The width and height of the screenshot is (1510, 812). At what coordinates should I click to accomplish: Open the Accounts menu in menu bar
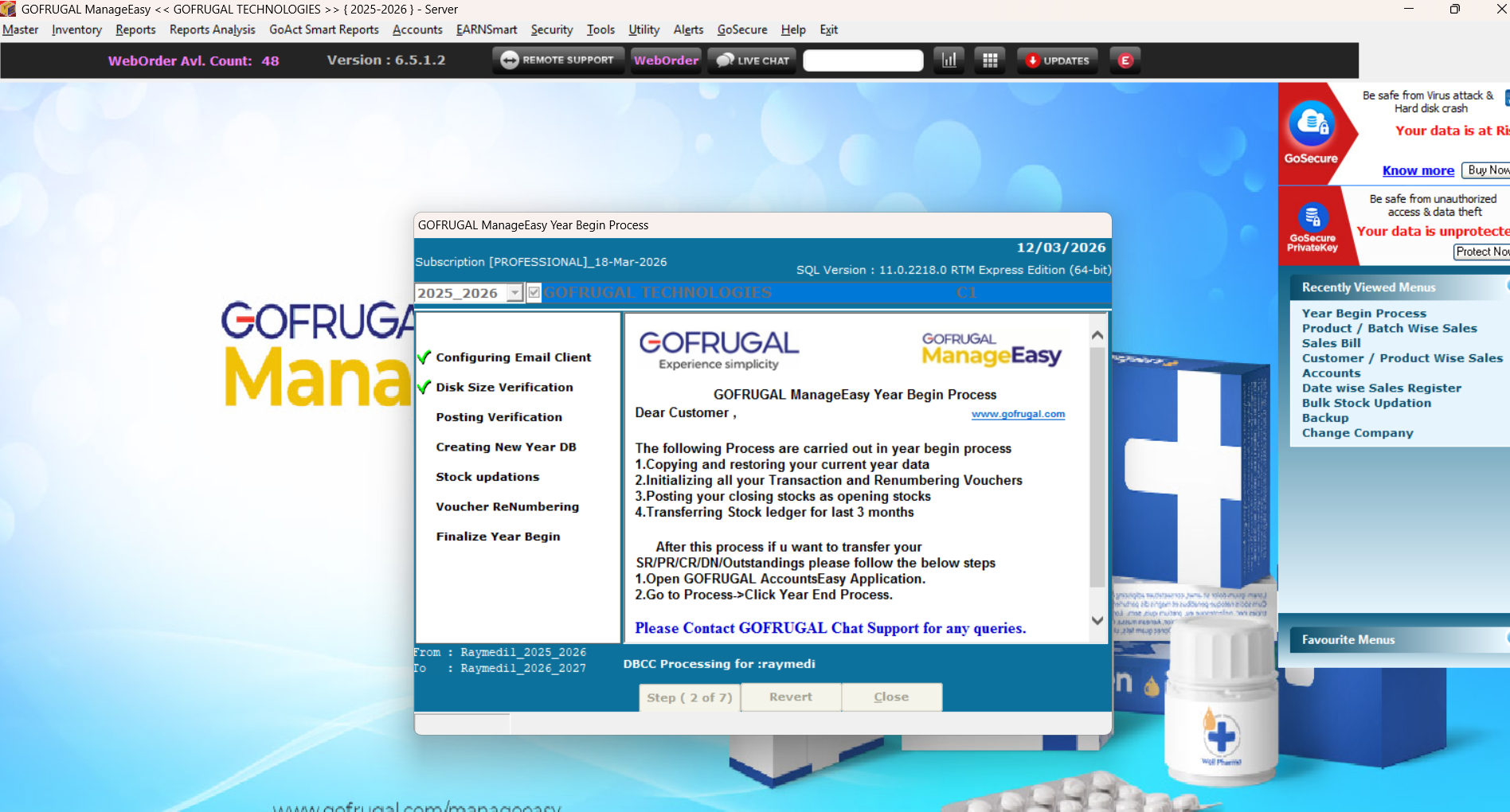tap(417, 29)
